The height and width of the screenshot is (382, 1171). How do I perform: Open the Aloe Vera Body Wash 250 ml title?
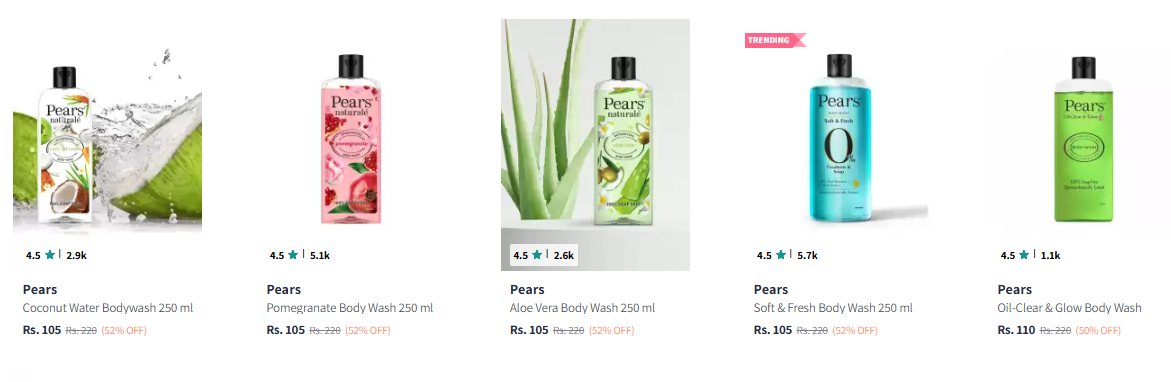tap(583, 308)
